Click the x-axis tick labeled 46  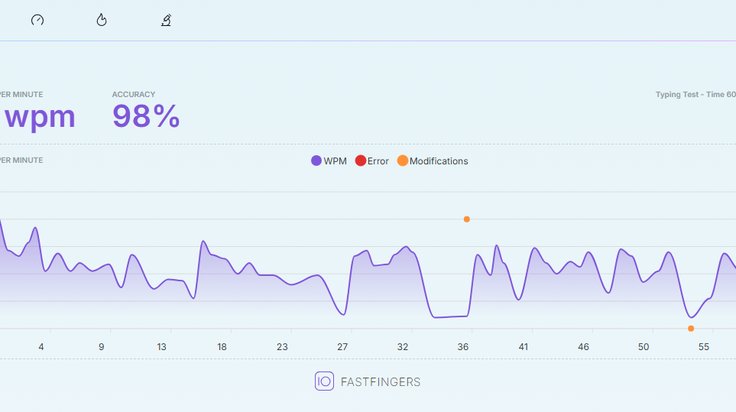coord(583,347)
